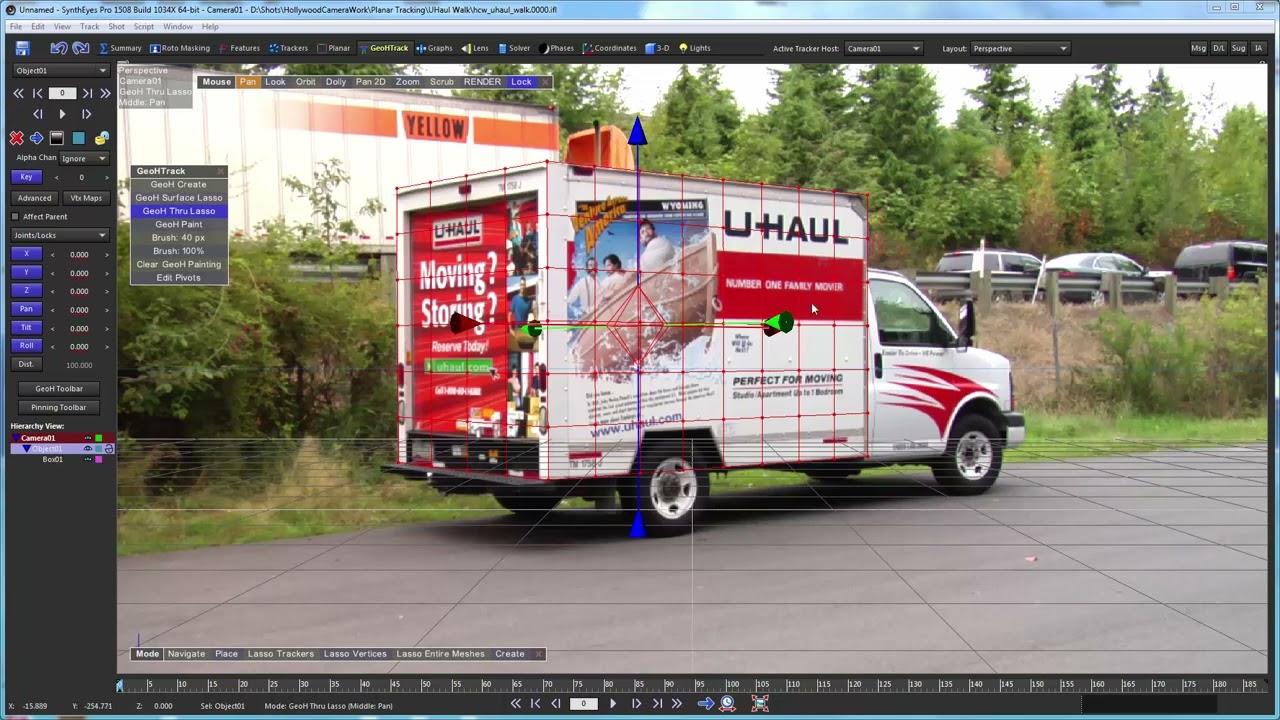Open the Planar room

click(334, 48)
